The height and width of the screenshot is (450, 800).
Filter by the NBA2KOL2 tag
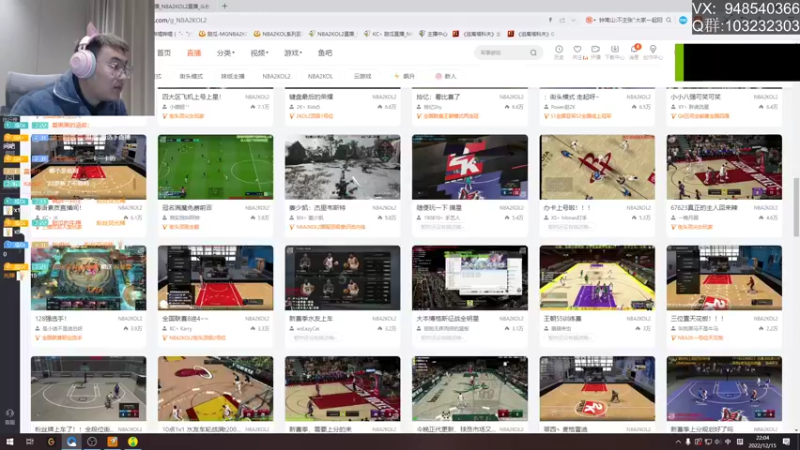tap(276, 76)
